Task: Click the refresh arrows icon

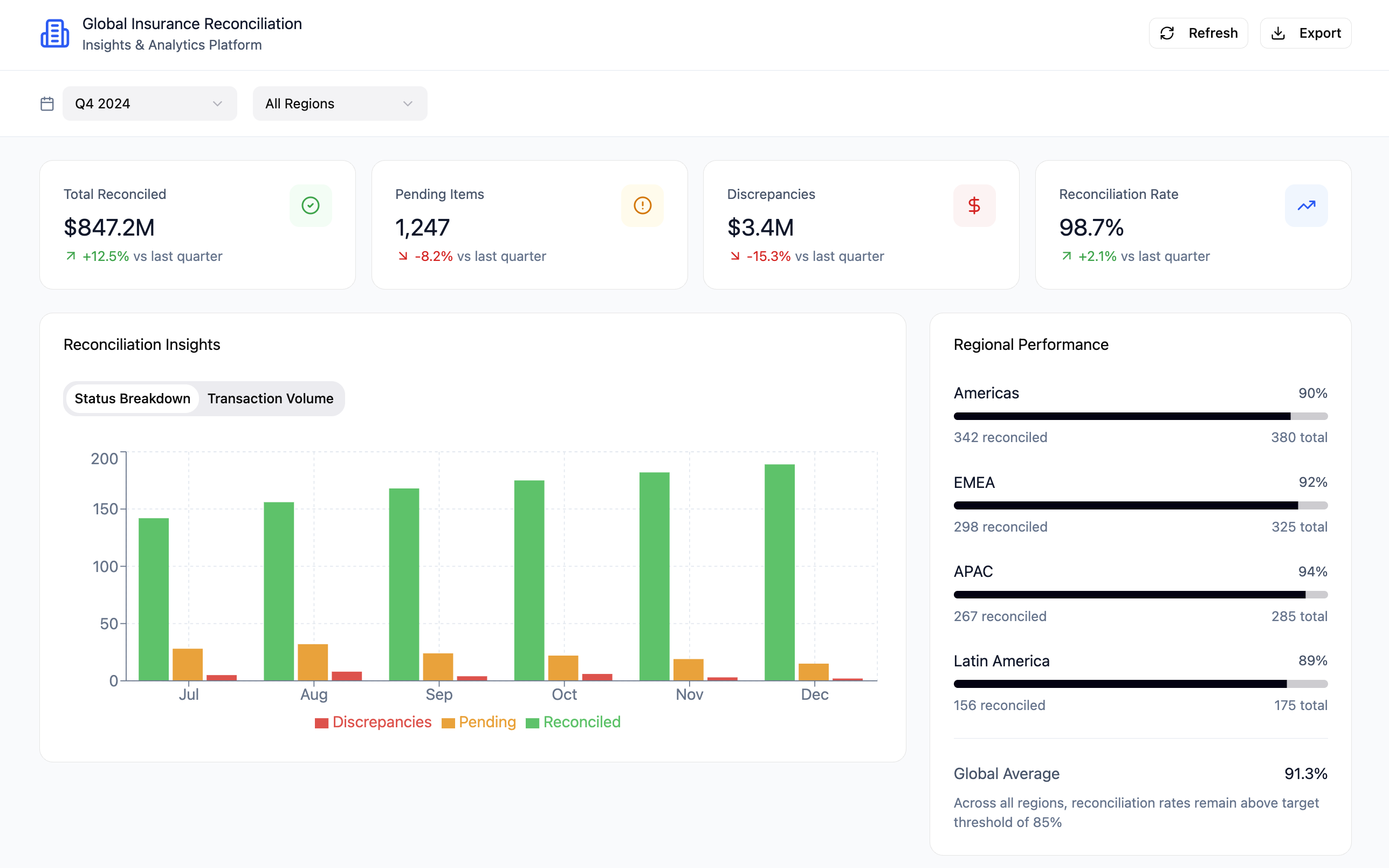Action: pyautogui.click(x=1167, y=33)
